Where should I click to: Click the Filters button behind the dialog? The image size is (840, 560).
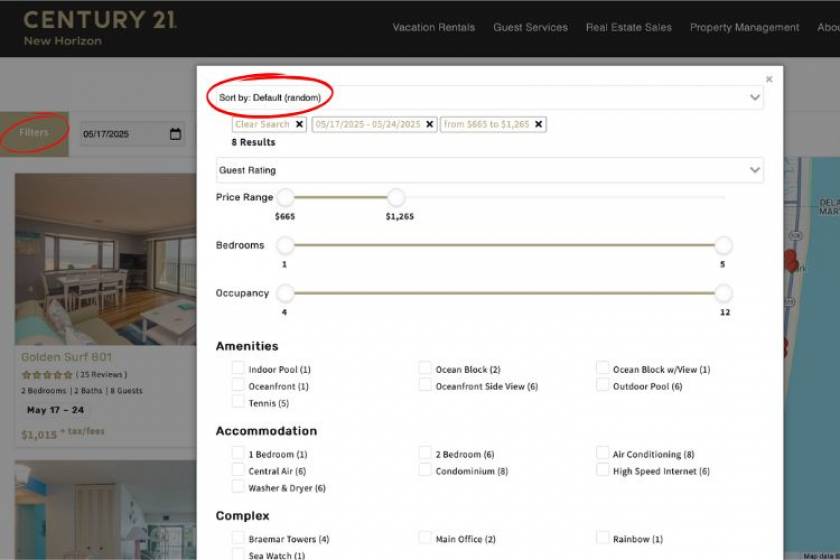click(34, 133)
